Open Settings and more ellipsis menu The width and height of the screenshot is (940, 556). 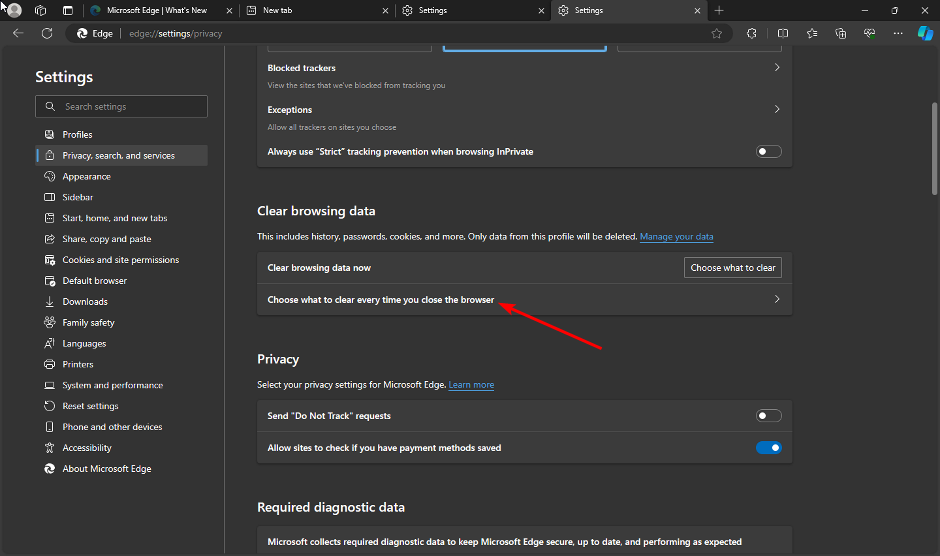pyautogui.click(x=898, y=34)
